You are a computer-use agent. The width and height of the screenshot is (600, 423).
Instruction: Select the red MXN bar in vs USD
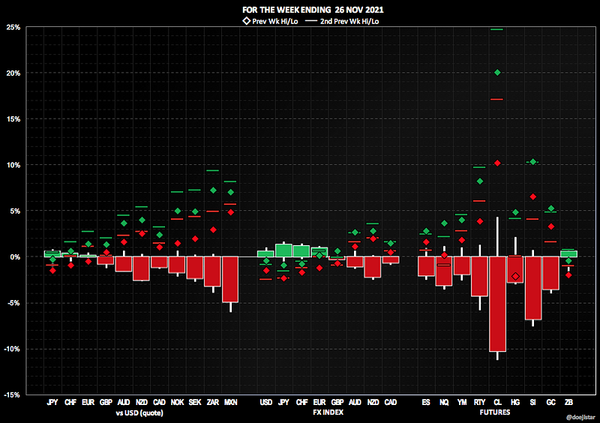point(230,279)
